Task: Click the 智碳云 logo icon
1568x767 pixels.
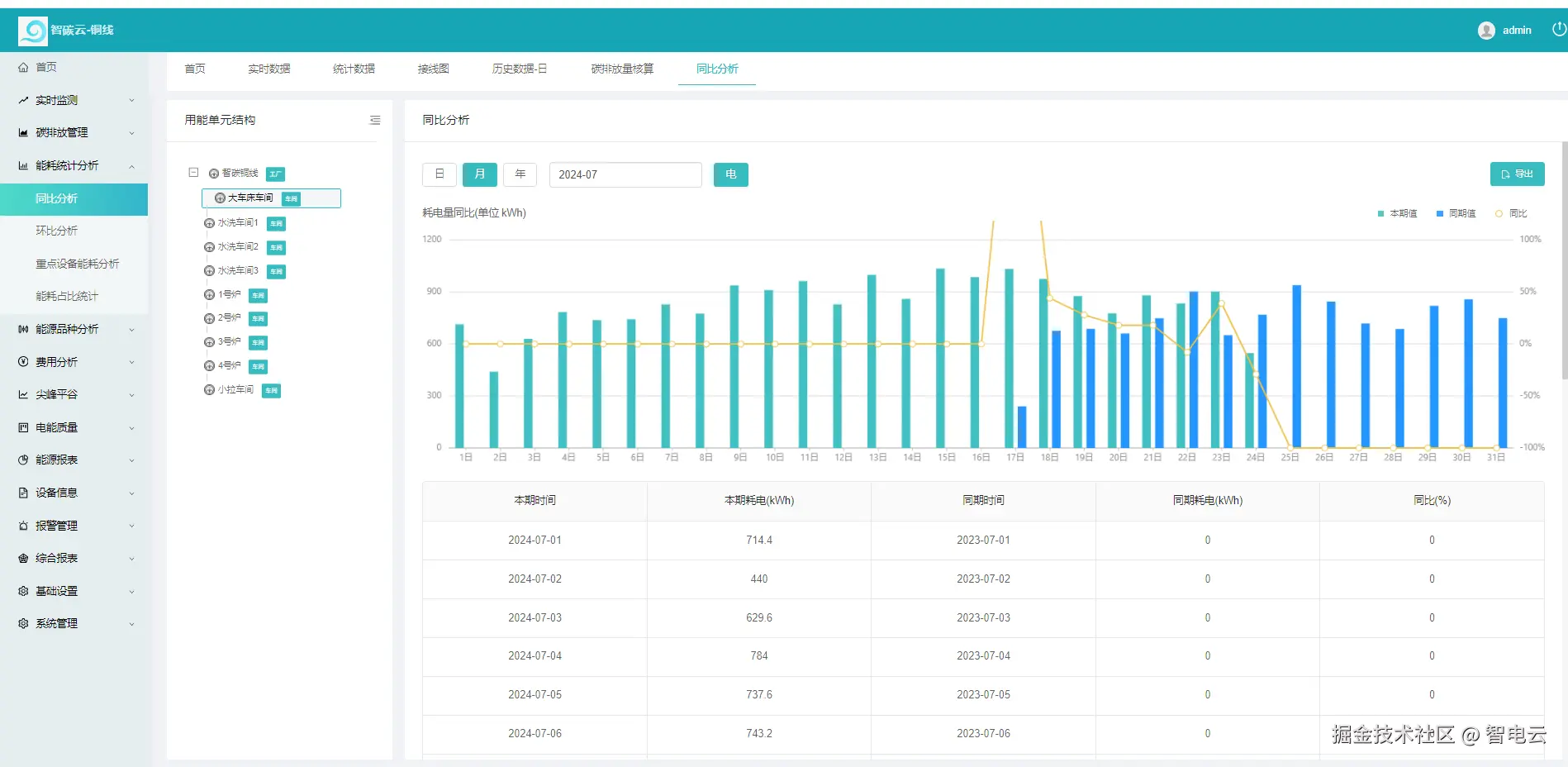Action: coord(33,31)
